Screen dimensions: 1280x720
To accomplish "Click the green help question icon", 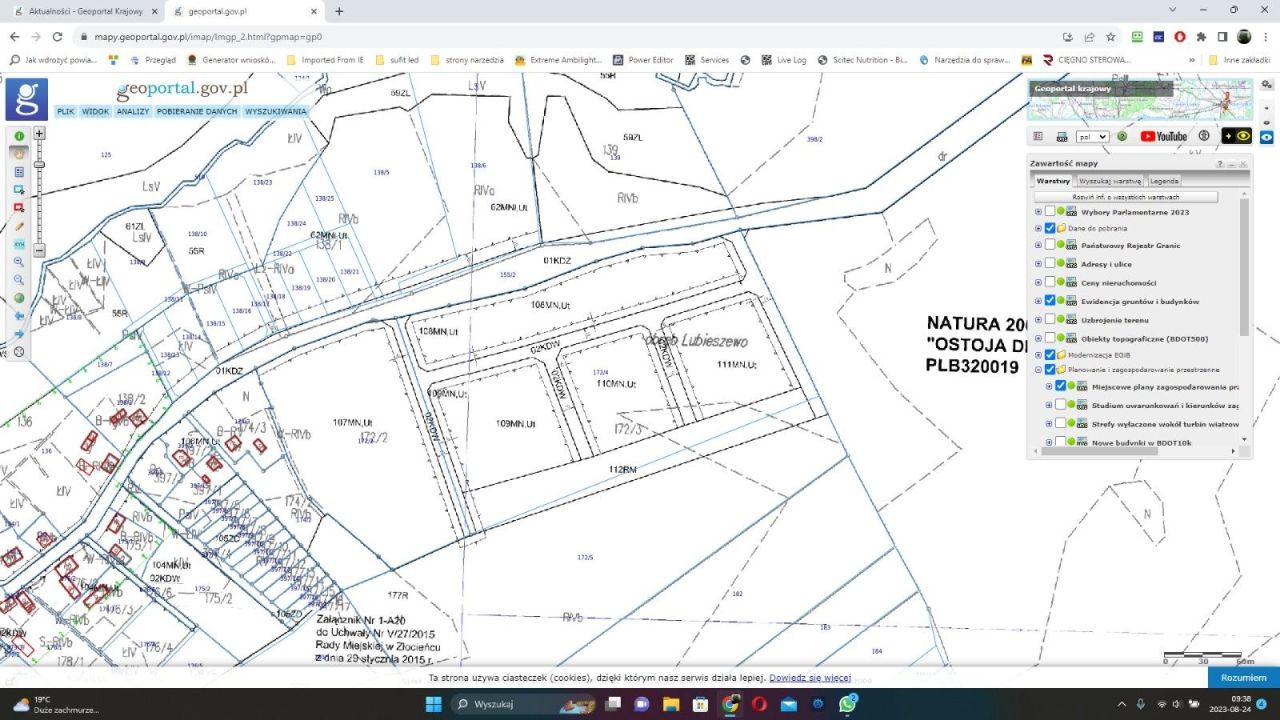I will (1122, 136).
